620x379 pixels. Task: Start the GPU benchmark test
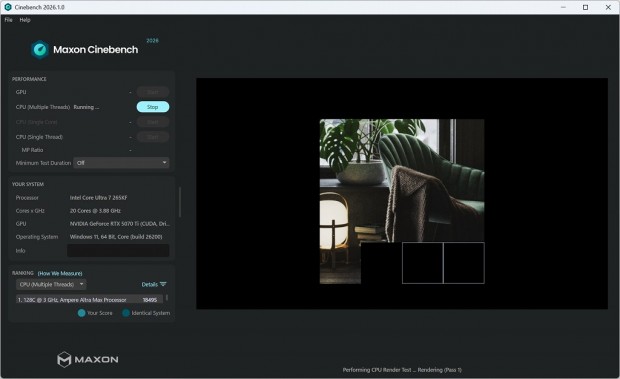point(153,92)
